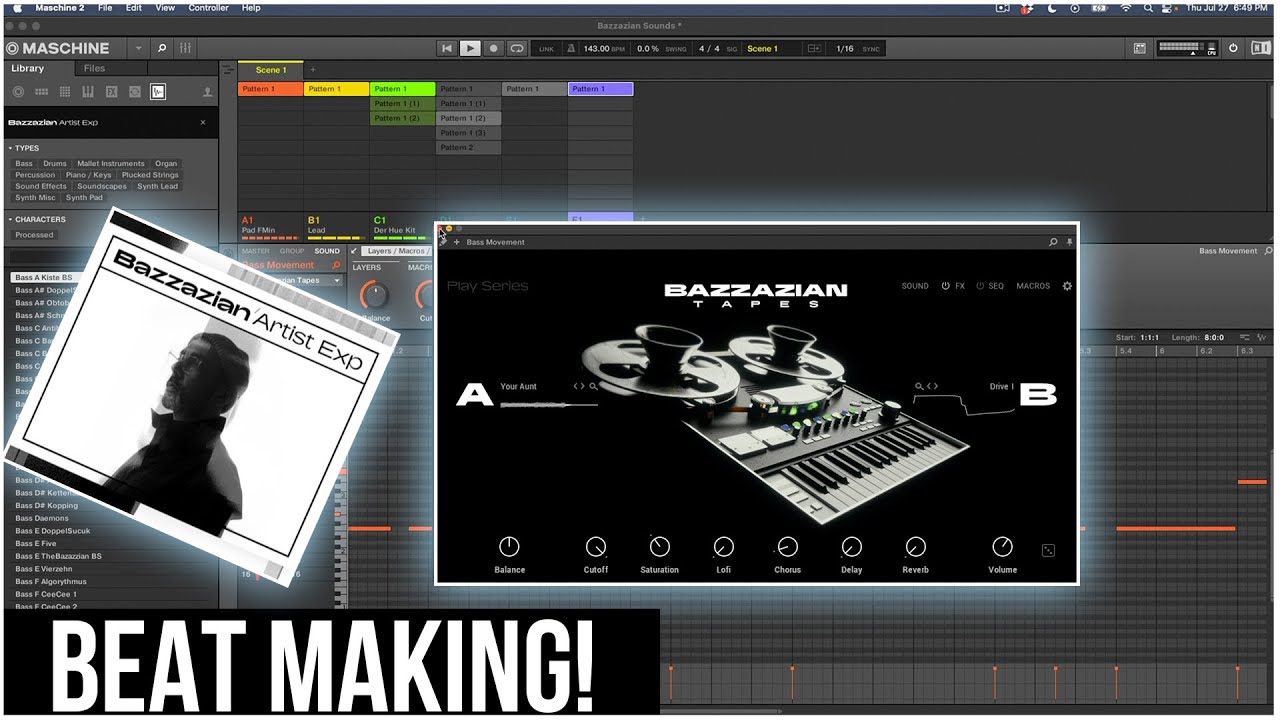The height and width of the screenshot is (720, 1280).
Task: Randomize with dice icon next to Volume
Action: [x=1048, y=550]
